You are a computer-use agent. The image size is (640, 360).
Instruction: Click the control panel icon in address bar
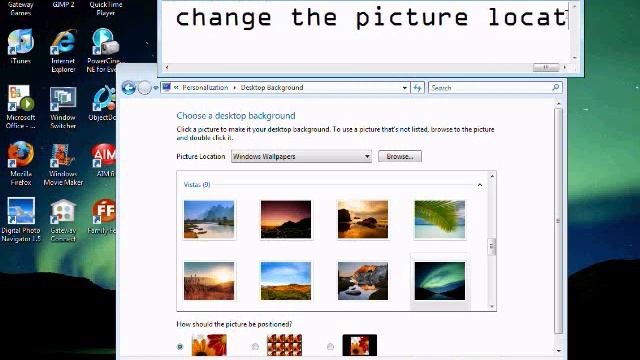click(x=167, y=87)
